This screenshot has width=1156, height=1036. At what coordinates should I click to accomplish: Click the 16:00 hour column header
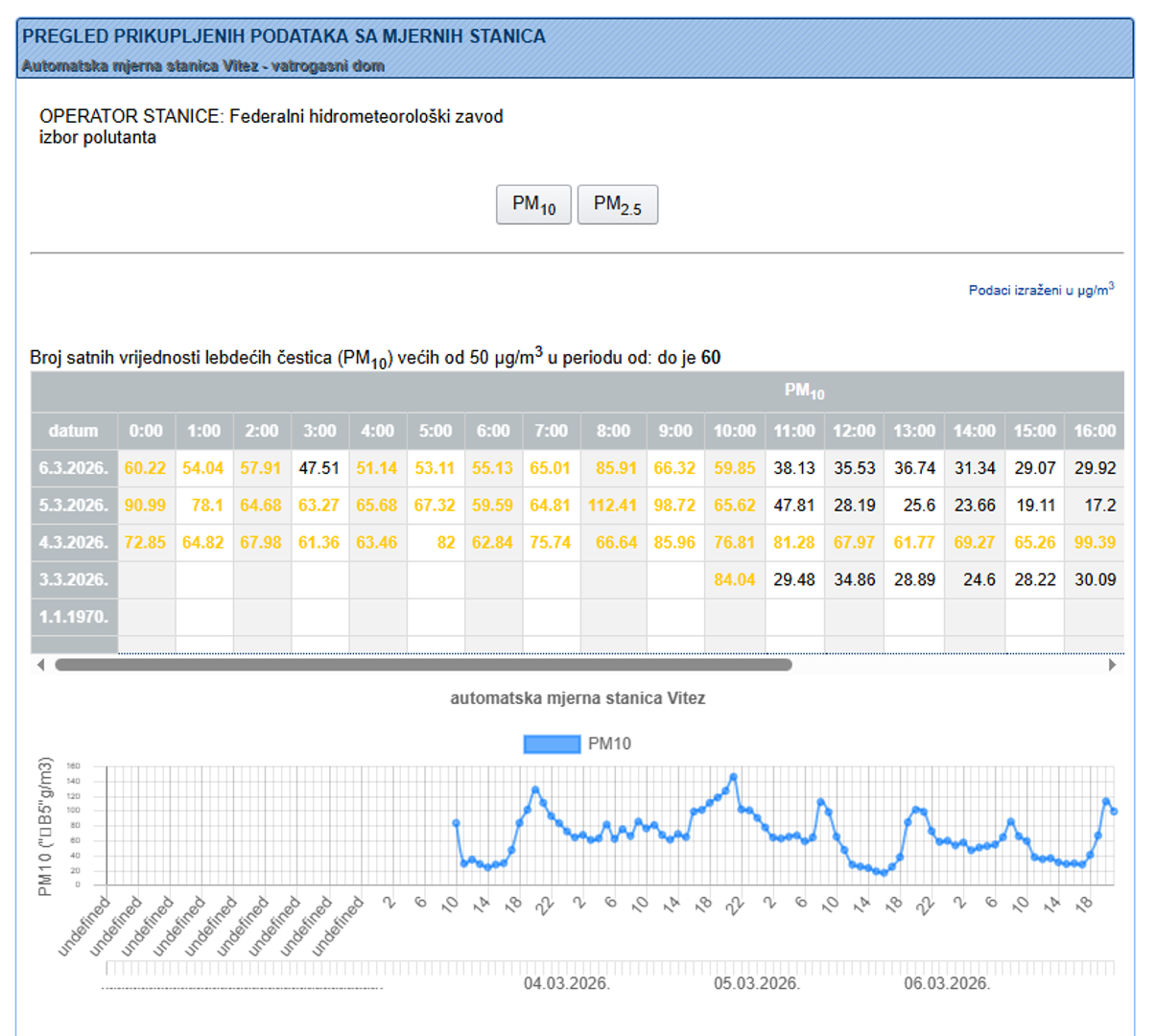coord(1095,432)
